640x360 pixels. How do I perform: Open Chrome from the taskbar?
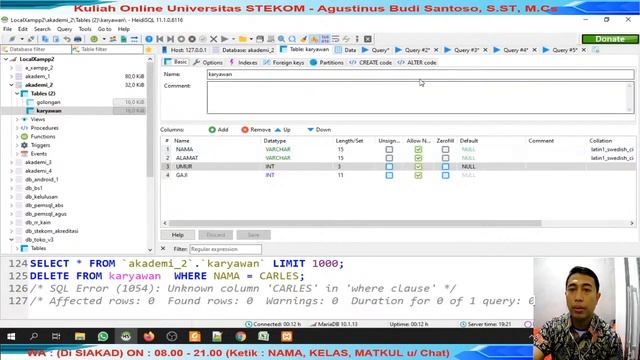[240, 336]
